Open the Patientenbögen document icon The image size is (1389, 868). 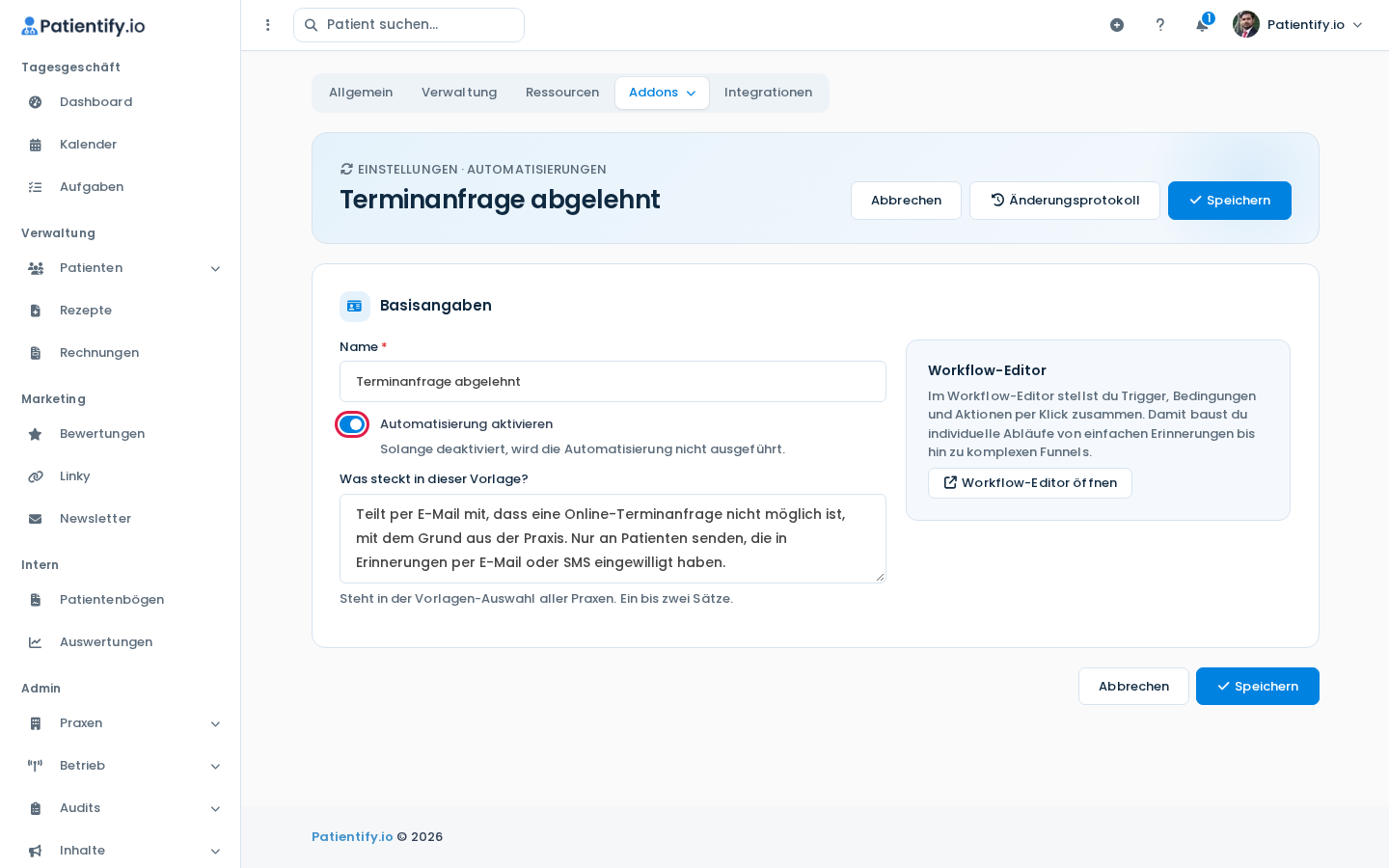(x=36, y=600)
